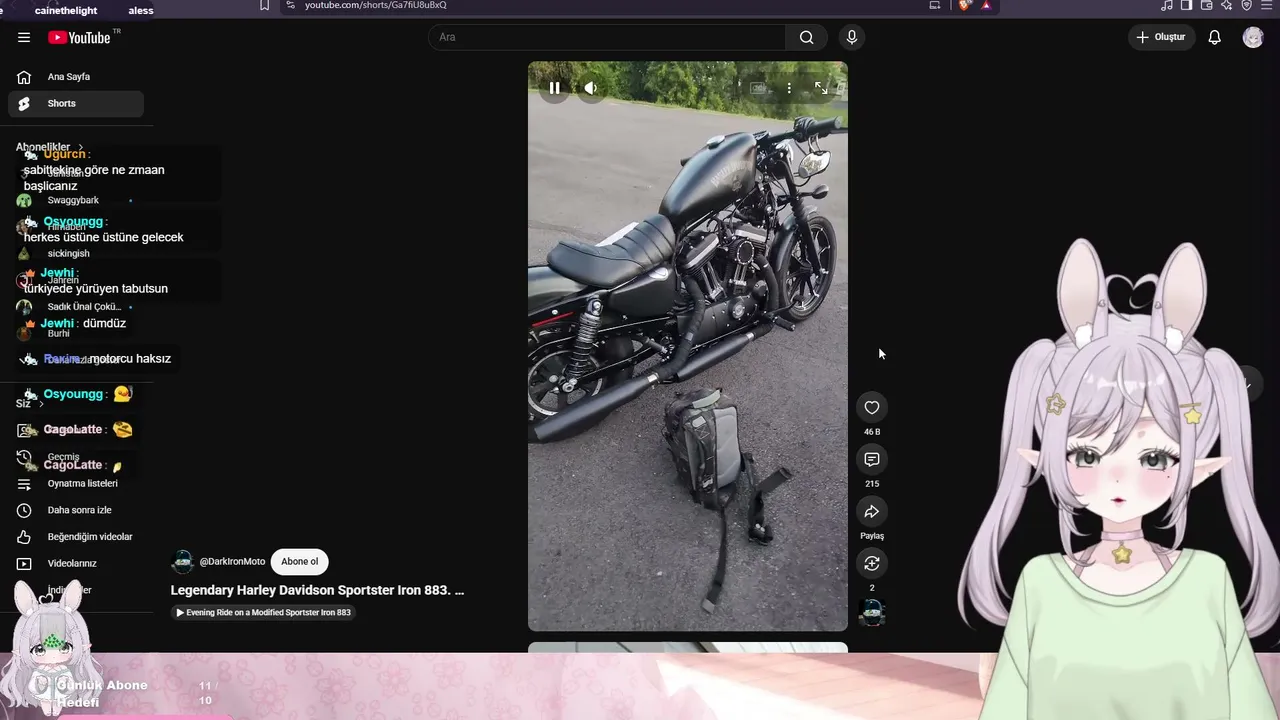Click the Ara search input field
1280x720 pixels.
(x=607, y=37)
